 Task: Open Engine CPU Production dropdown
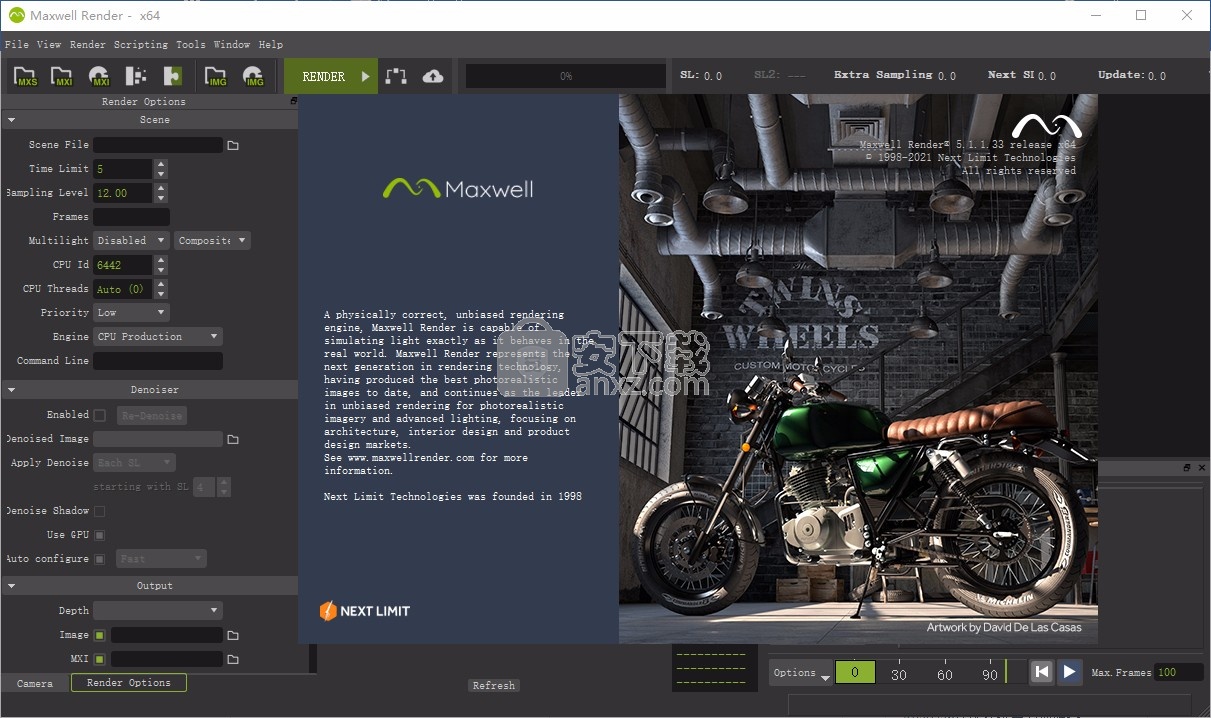click(x=158, y=337)
